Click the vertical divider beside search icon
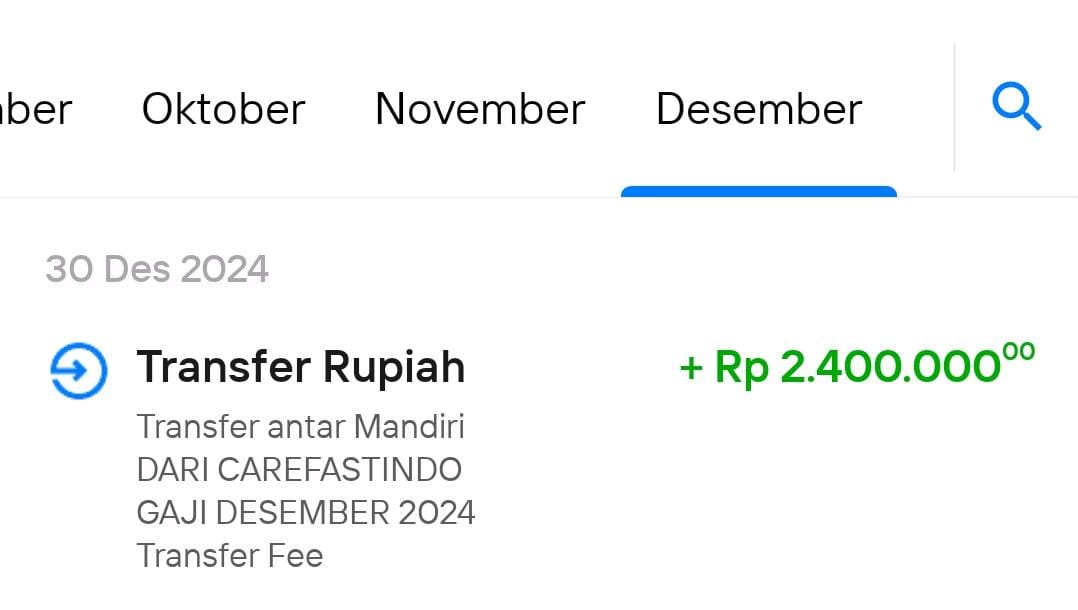 click(x=955, y=107)
